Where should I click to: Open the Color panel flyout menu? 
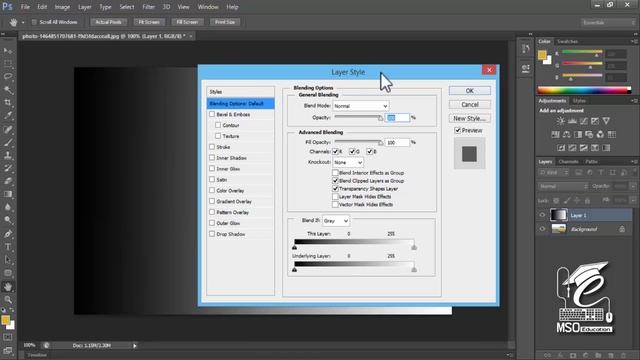click(634, 42)
